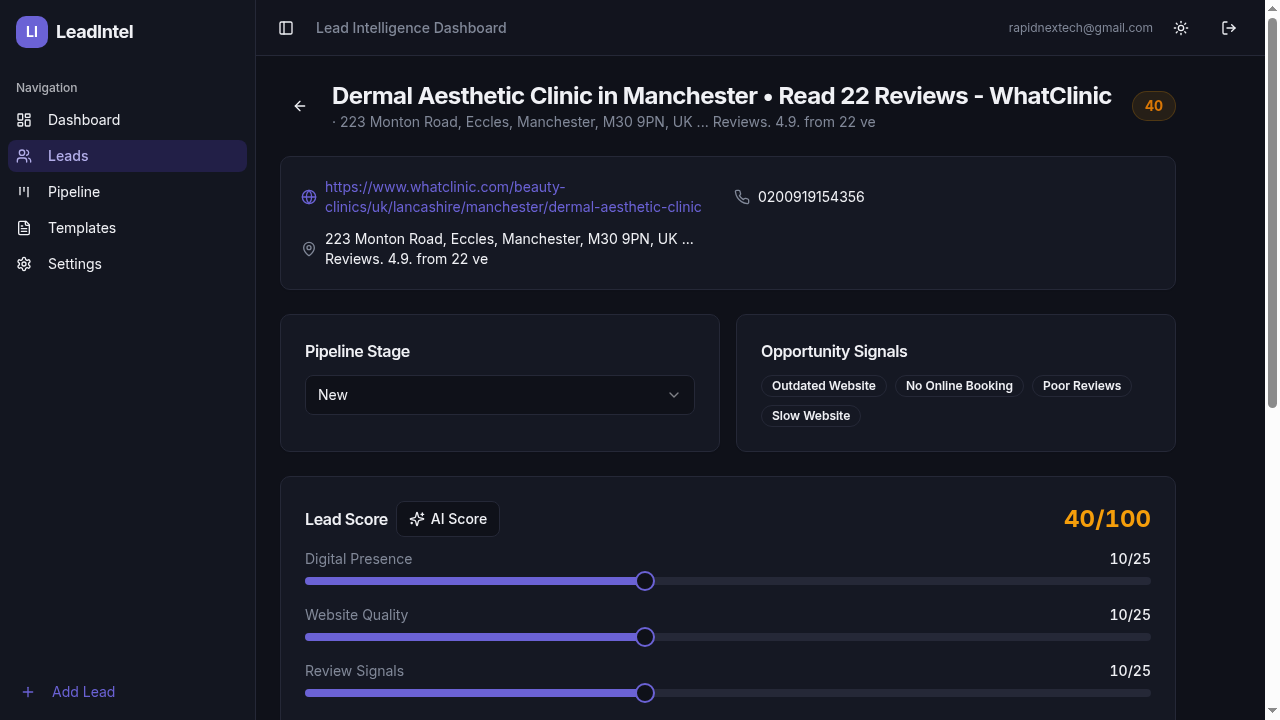Click the Leads people icon
This screenshot has width=1280, height=720.
coord(24,156)
